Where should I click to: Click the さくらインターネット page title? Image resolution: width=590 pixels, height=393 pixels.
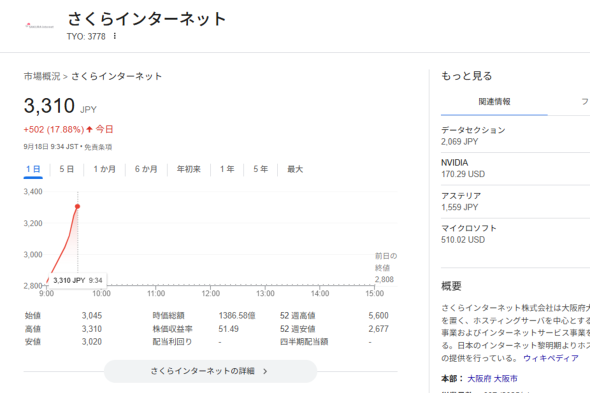147,19
